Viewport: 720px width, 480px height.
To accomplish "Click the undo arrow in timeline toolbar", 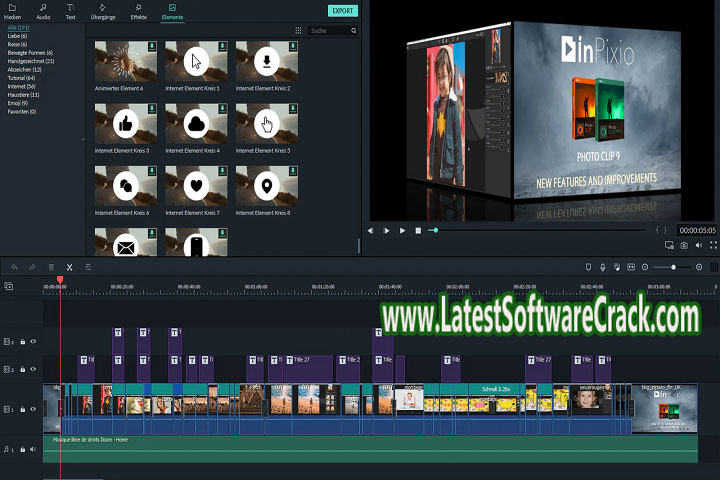I will 14,267.
